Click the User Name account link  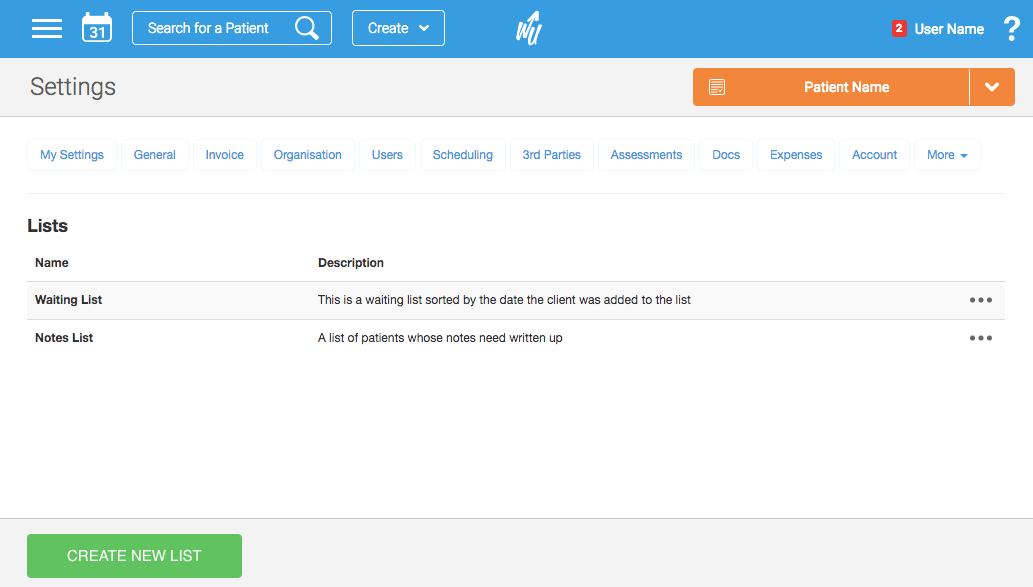949,29
